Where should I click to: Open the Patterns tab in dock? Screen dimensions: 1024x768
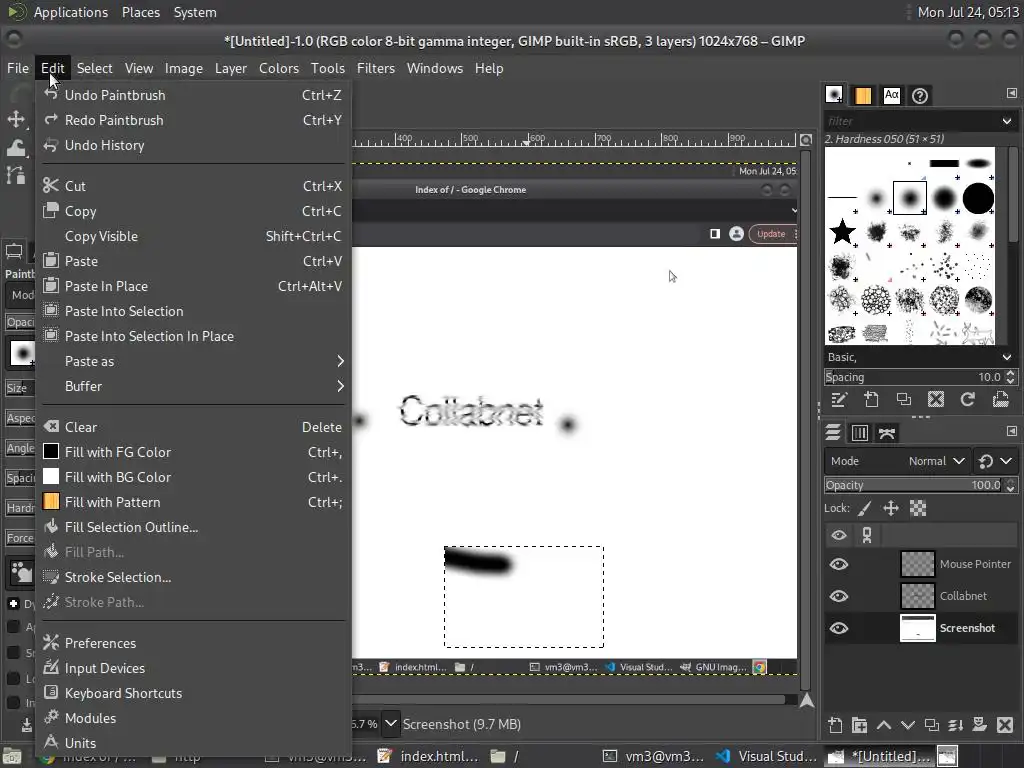[x=863, y=95]
